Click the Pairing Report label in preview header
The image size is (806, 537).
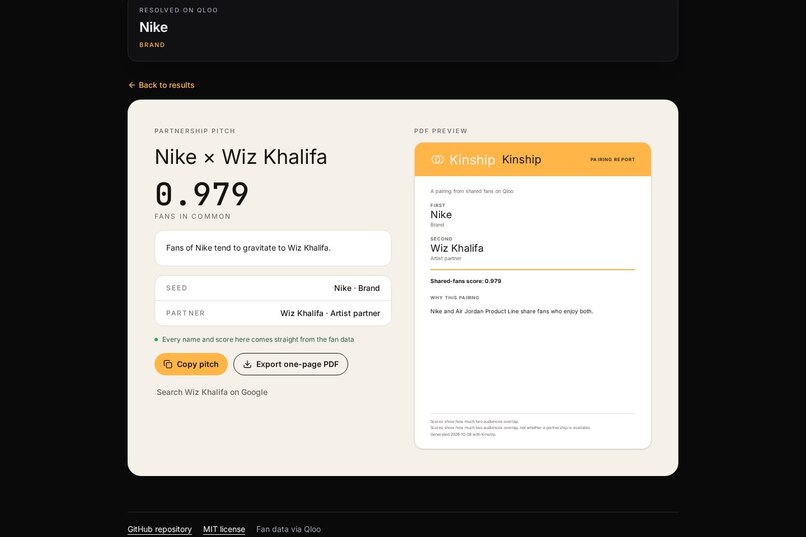[612, 160]
